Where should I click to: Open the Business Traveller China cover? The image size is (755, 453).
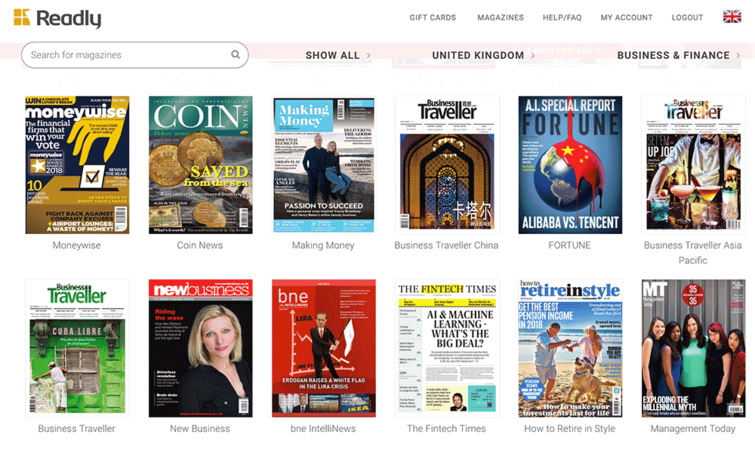coord(447,165)
